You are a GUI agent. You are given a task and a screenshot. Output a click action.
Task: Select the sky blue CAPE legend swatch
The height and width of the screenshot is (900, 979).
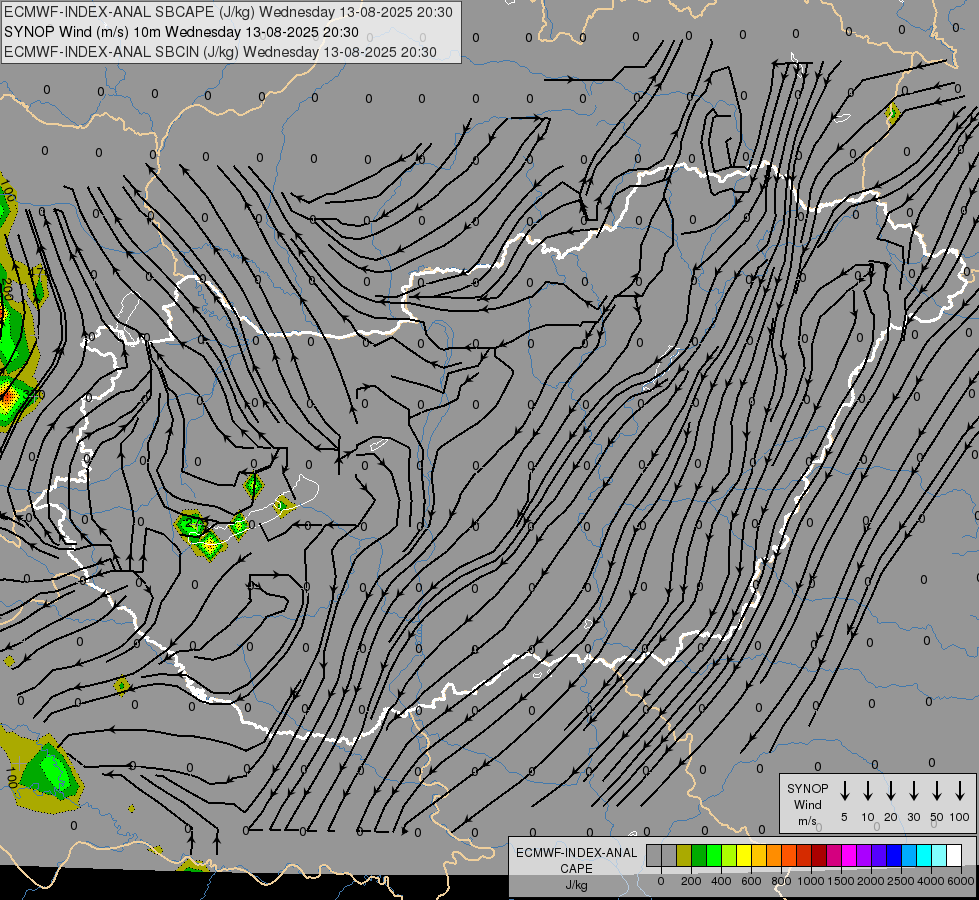[x=909, y=855]
